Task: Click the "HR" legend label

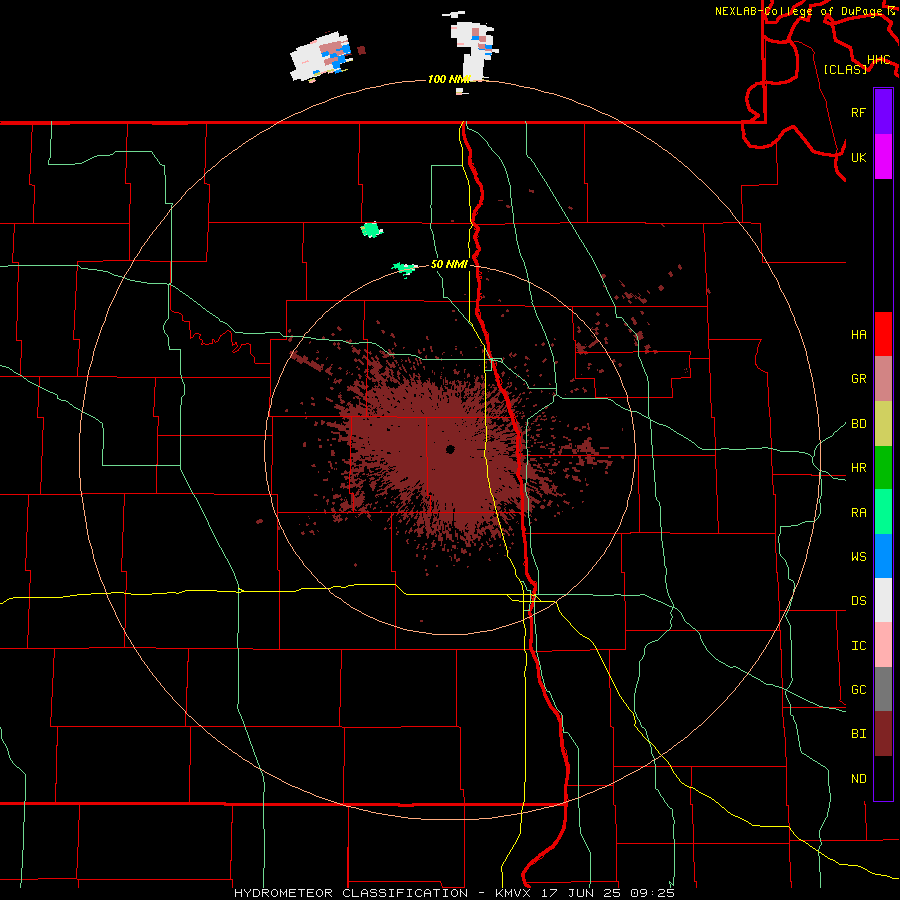Action: click(x=858, y=468)
